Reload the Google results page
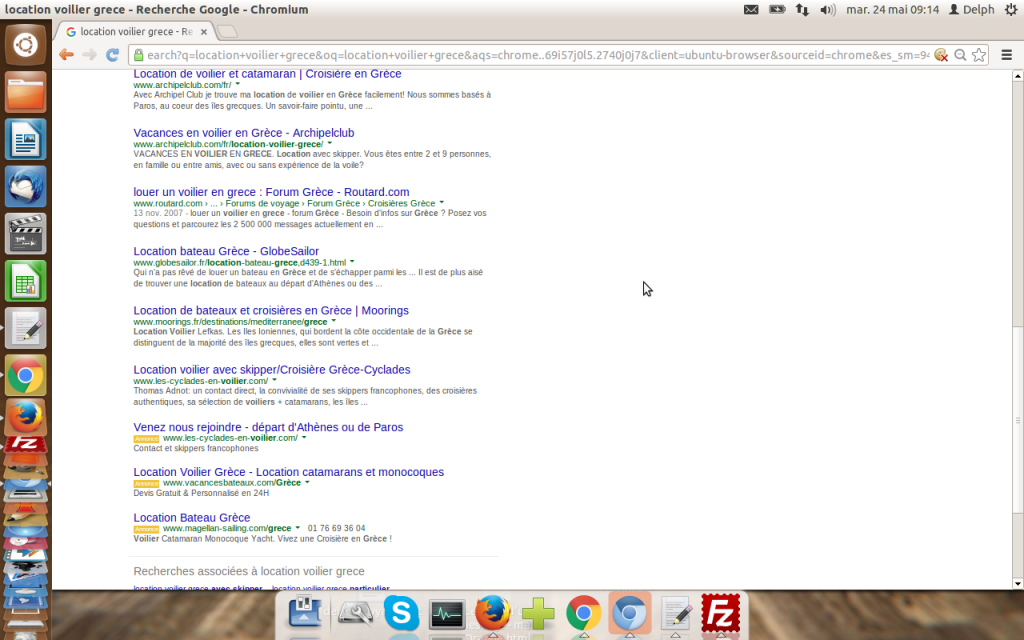This screenshot has height=640, width=1024. click(112, 55)
